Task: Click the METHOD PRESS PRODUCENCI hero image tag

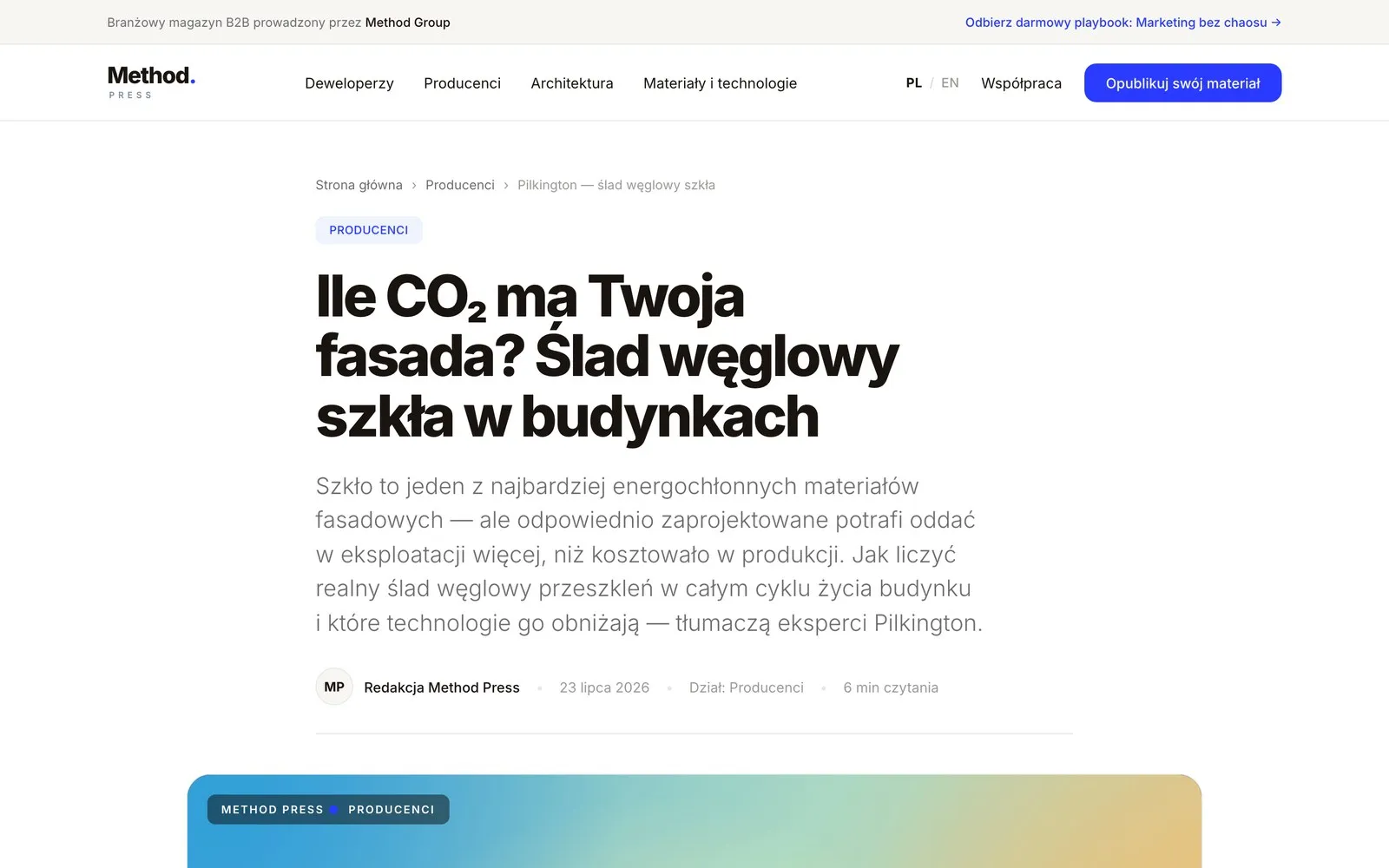Action: 328,809
